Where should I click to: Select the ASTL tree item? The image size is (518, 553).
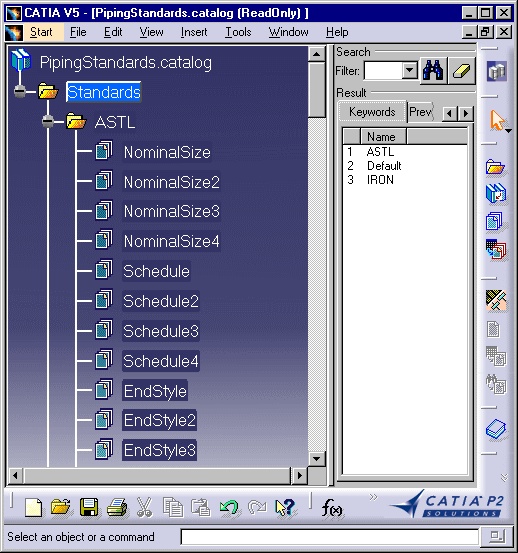(115, 122)
